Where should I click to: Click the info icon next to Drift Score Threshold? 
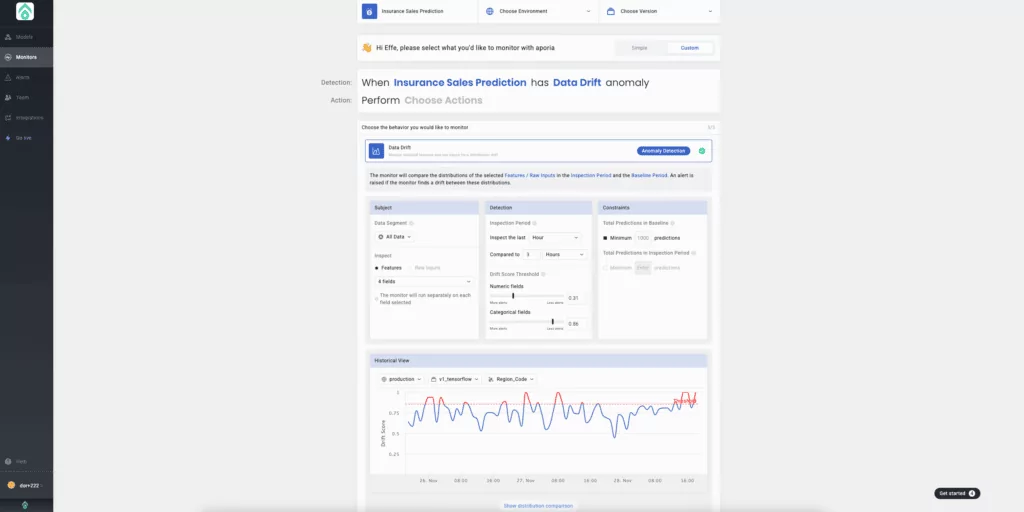coord(543,274)
